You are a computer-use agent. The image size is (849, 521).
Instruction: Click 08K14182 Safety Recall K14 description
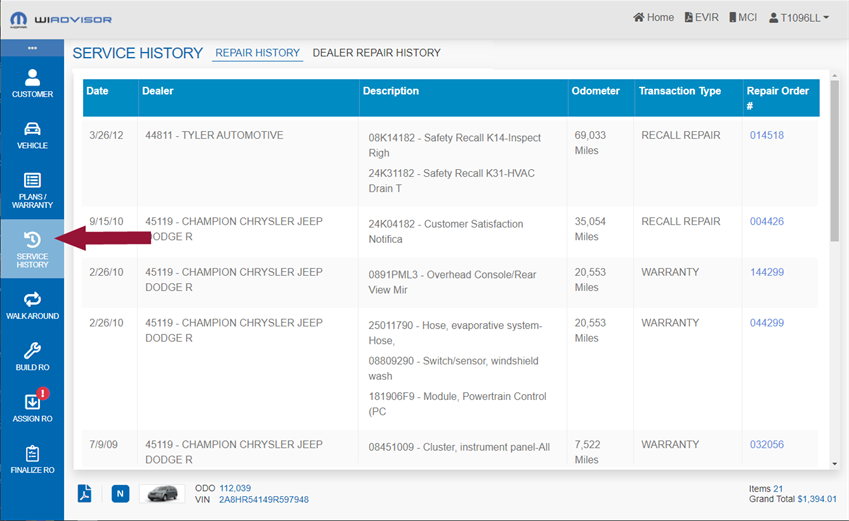point(455,145)
